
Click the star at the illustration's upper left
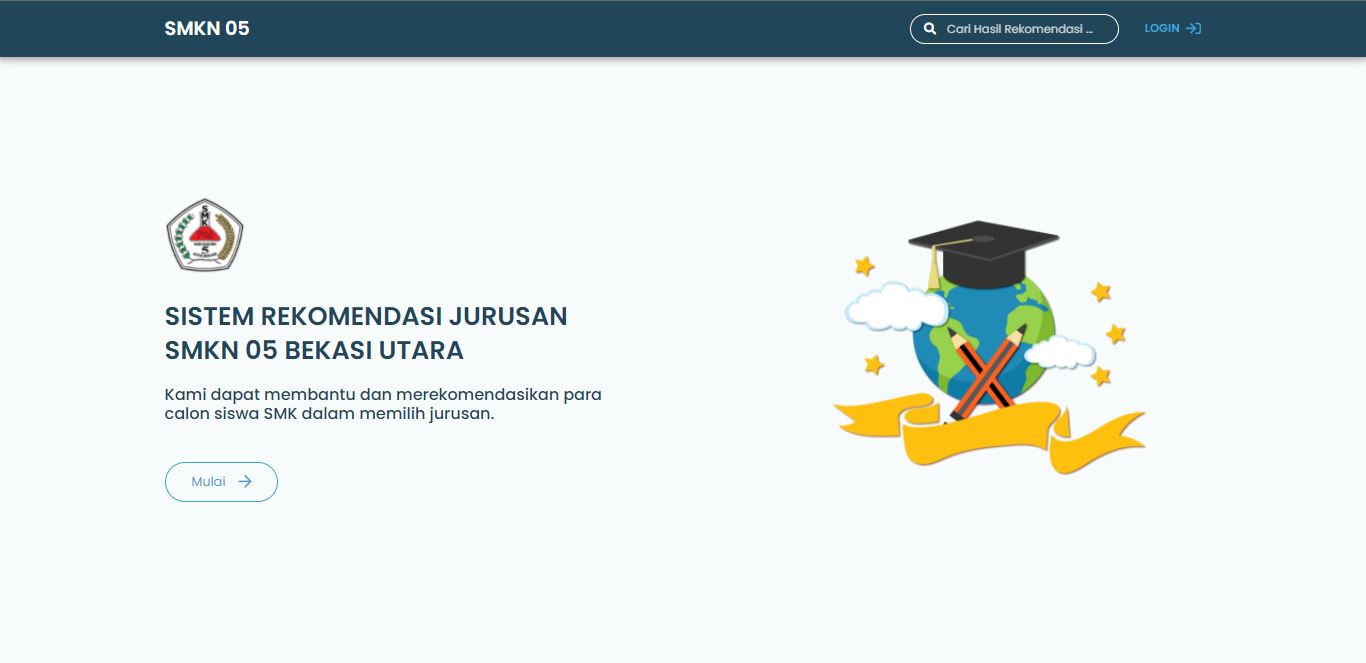pyautogui.click(x=864, y=266)
